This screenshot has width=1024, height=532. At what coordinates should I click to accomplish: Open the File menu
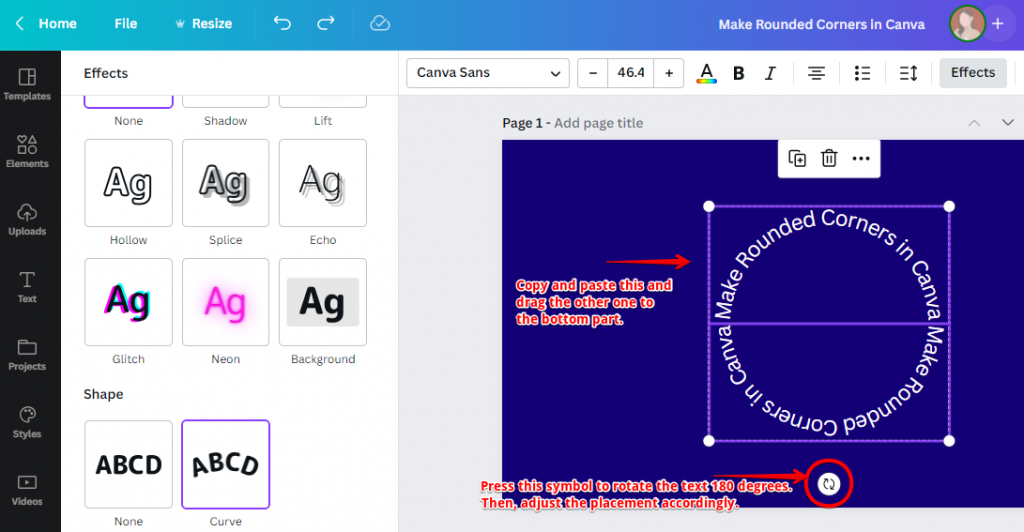[126, 23]
